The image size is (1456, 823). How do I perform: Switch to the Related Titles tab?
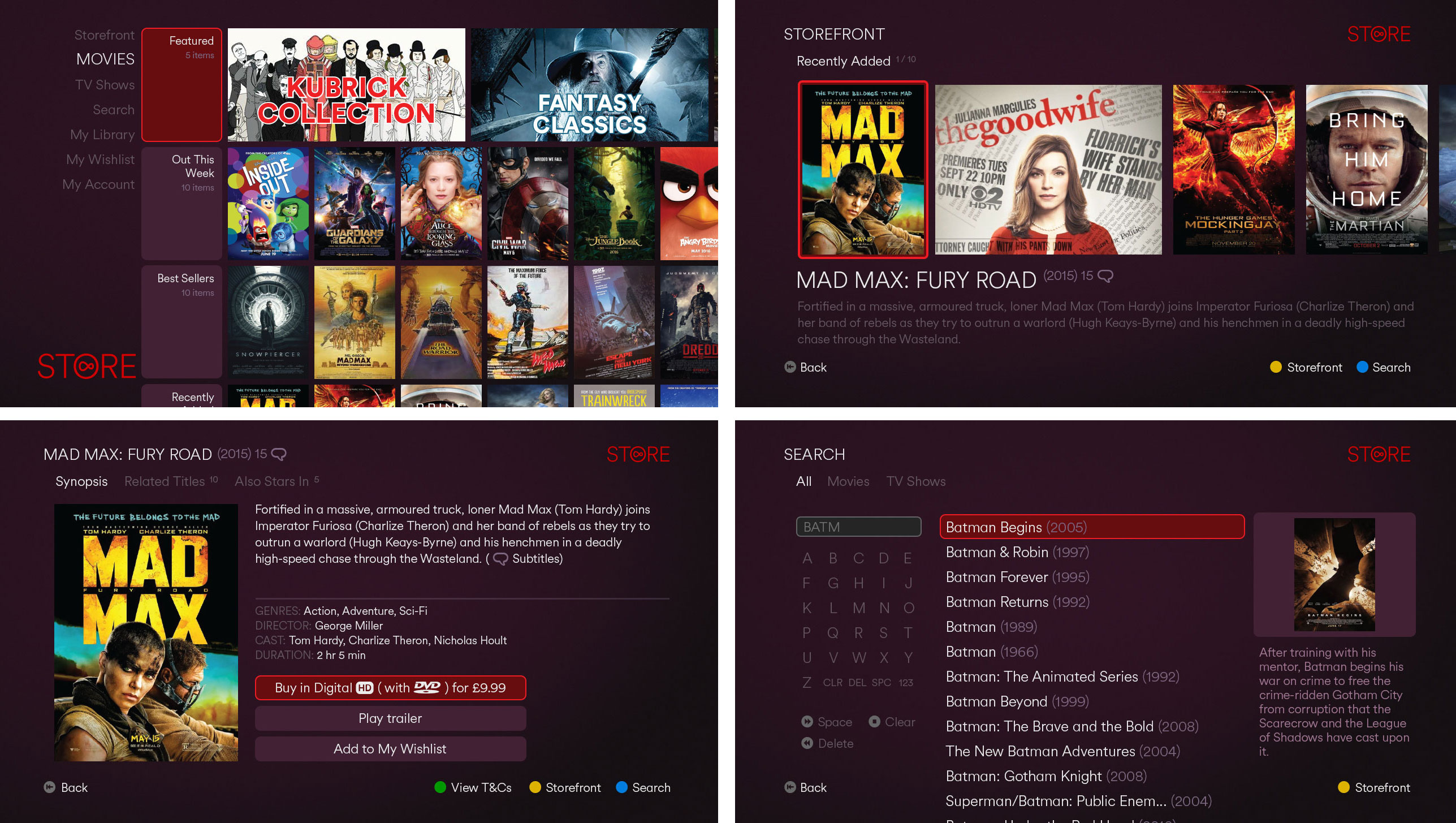click(x=171, y=481)
